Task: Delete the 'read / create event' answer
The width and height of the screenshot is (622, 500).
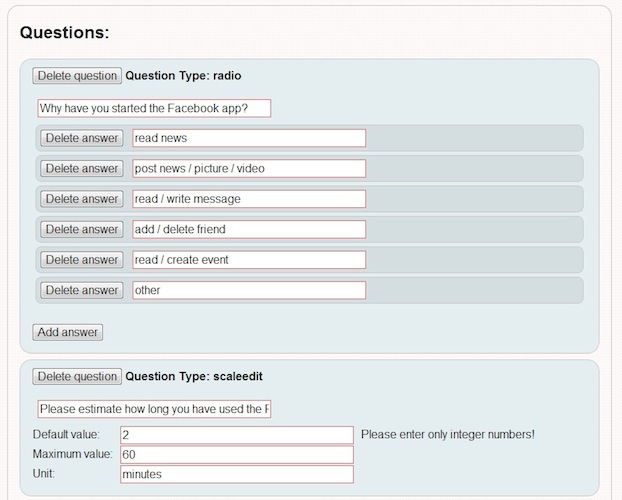Action: [82, 260]
